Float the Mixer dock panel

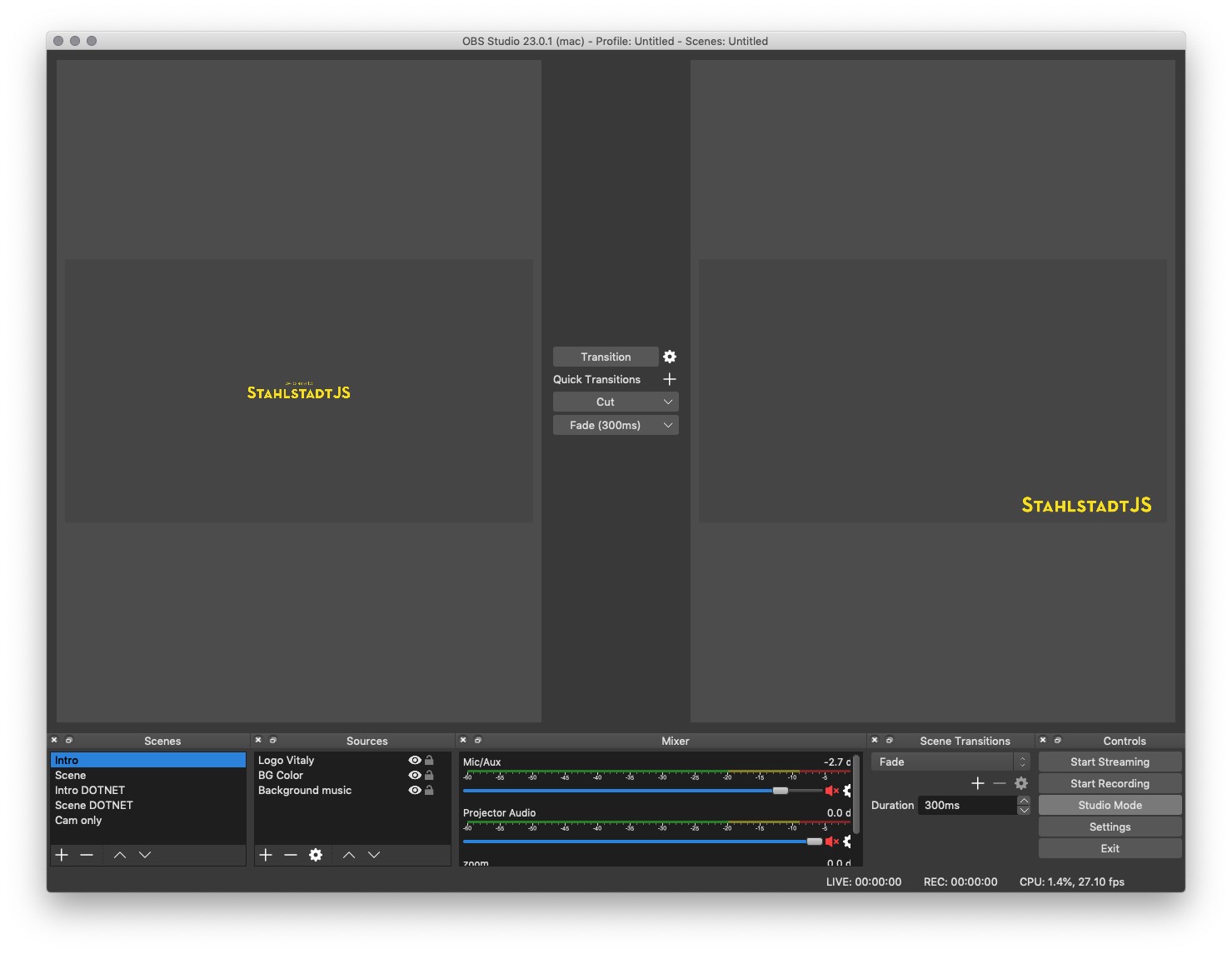[478, 740]
